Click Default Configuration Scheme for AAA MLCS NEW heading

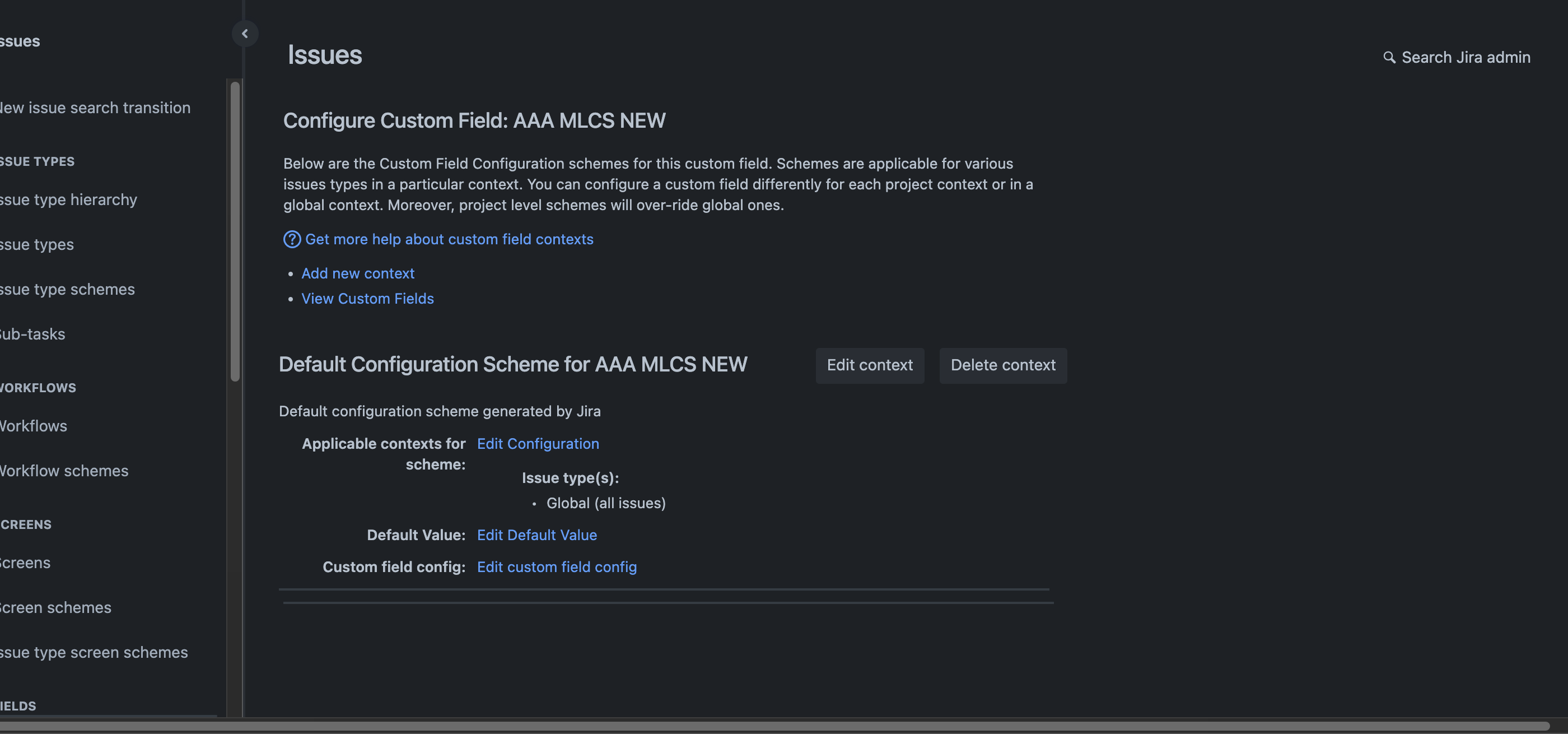[512, 364]
